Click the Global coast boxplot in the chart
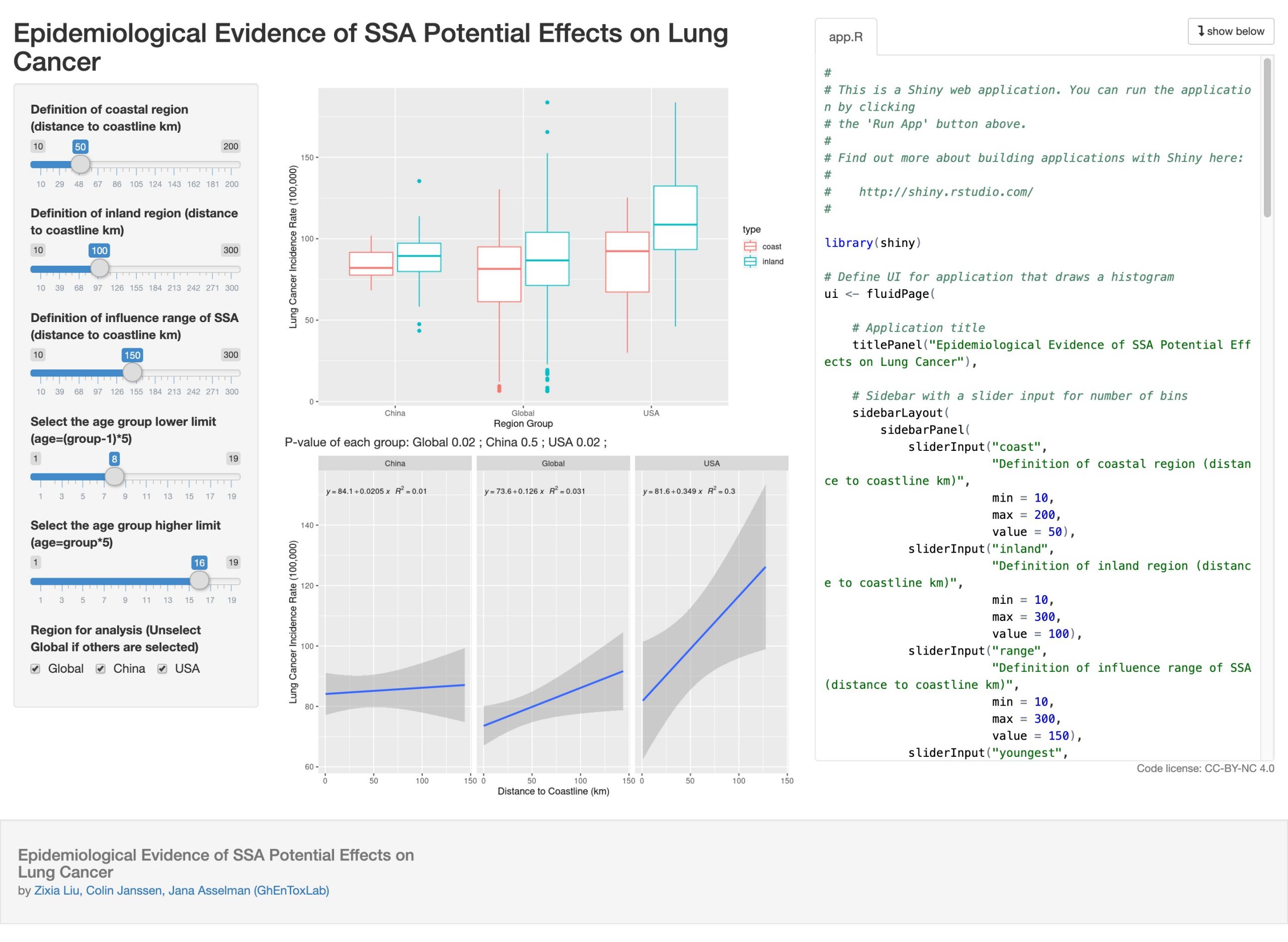 499,274
